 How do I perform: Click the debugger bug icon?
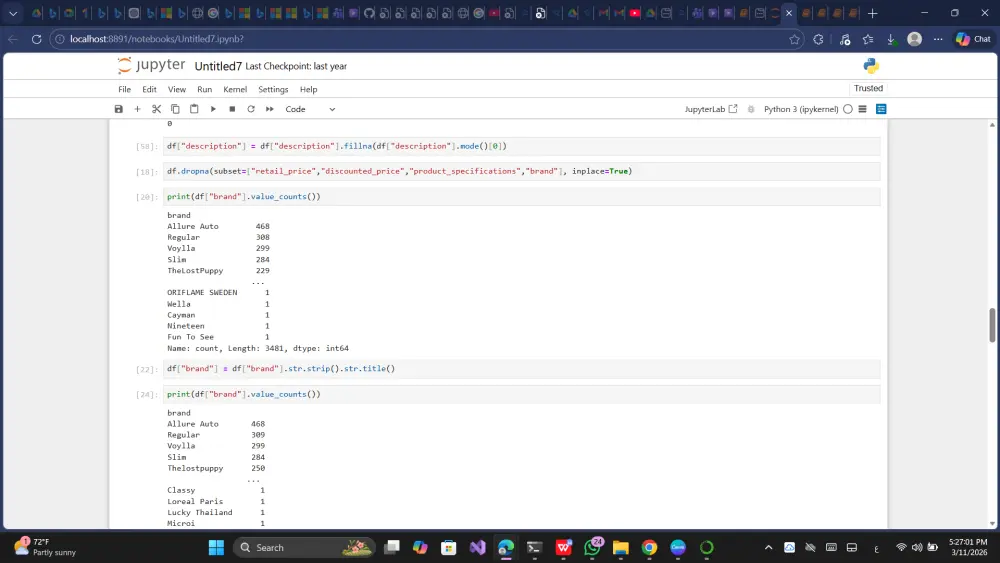point(751,109)
